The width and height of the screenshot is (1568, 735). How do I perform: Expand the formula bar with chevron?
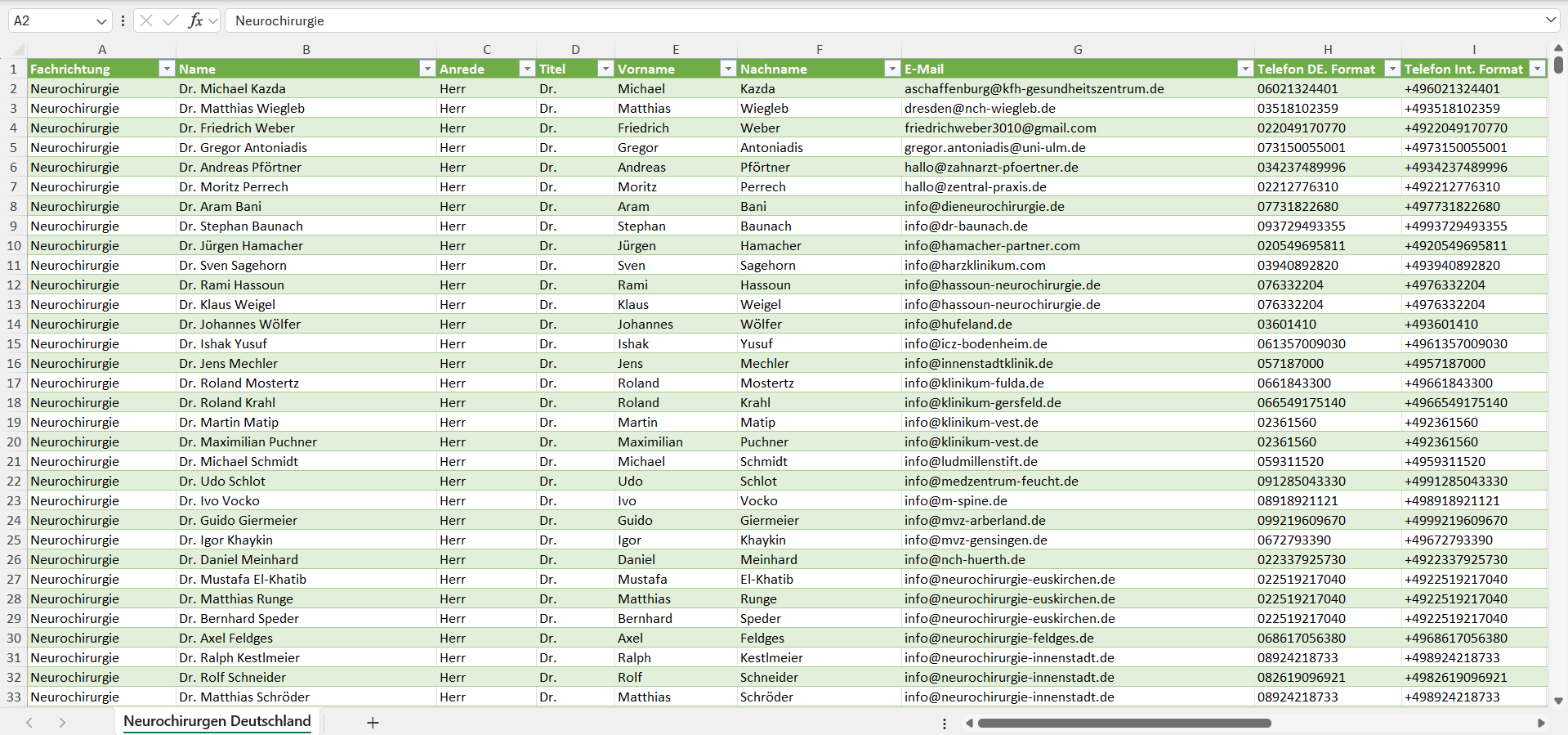[1550, 20]
